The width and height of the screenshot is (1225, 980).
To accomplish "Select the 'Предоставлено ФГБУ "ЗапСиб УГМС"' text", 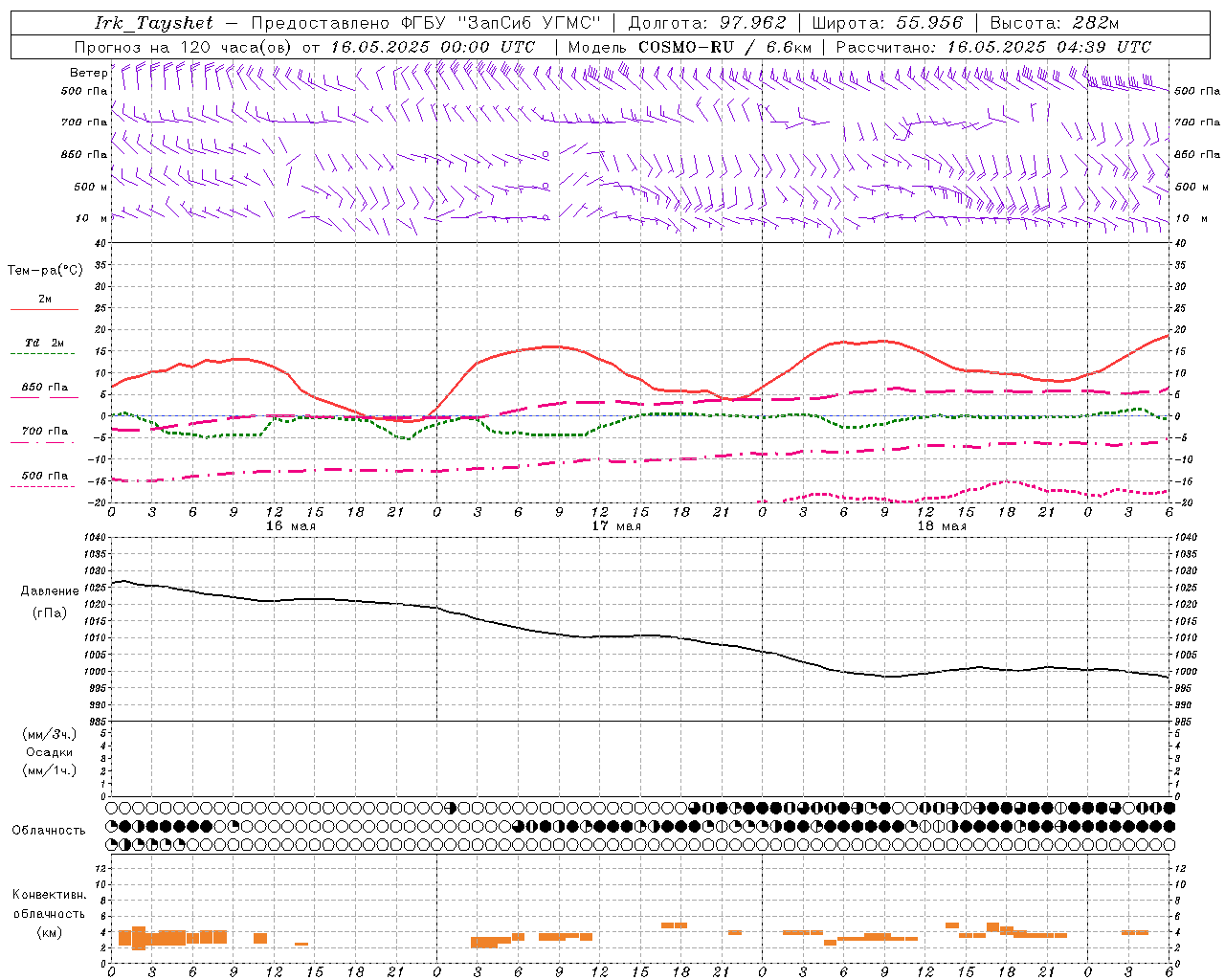I will click(425, 23).
